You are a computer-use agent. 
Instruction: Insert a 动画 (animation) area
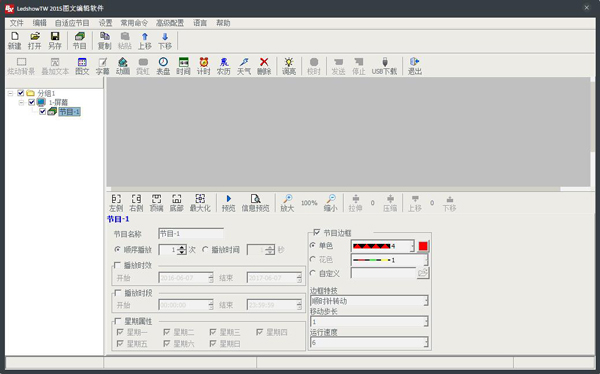point(123,66)
